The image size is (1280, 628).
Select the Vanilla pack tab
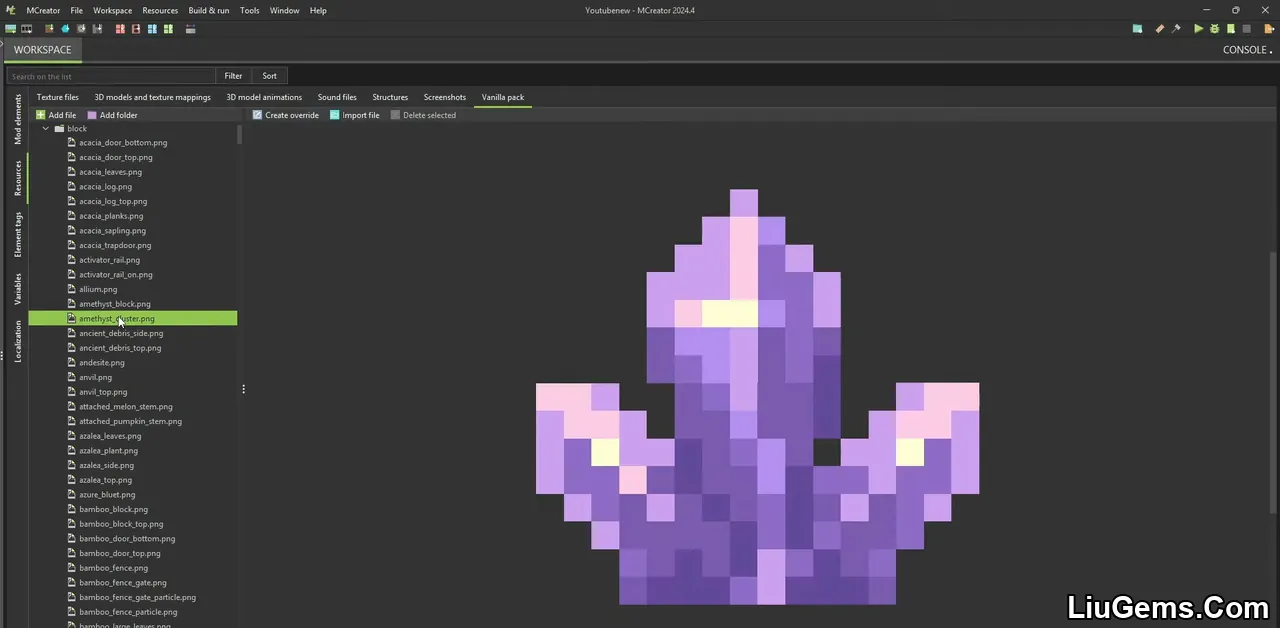pos(503,97)
